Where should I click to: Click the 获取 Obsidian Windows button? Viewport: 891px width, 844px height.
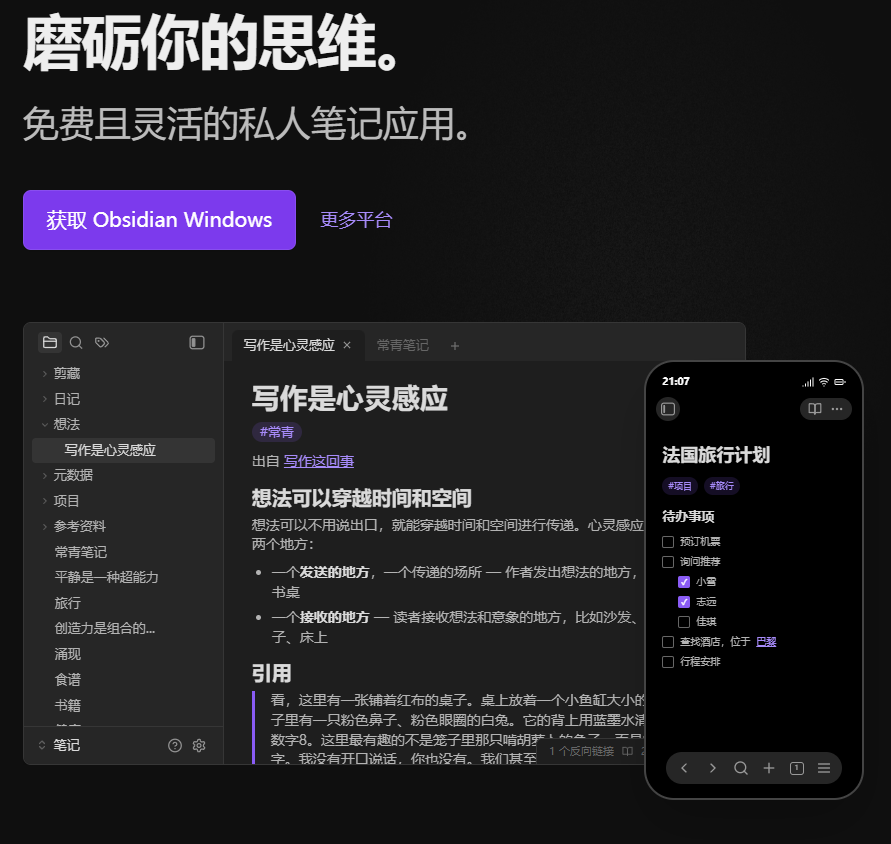(x=159, y=220)
